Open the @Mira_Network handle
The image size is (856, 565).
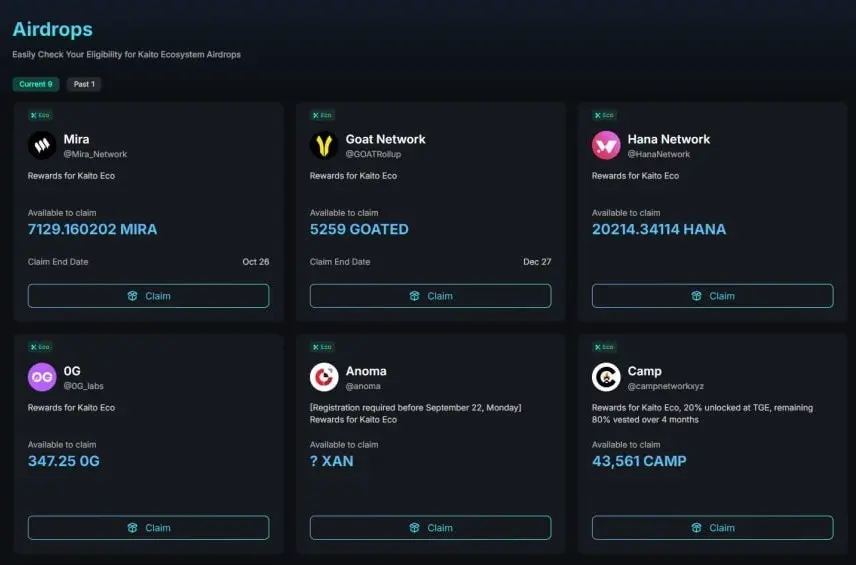95,154
